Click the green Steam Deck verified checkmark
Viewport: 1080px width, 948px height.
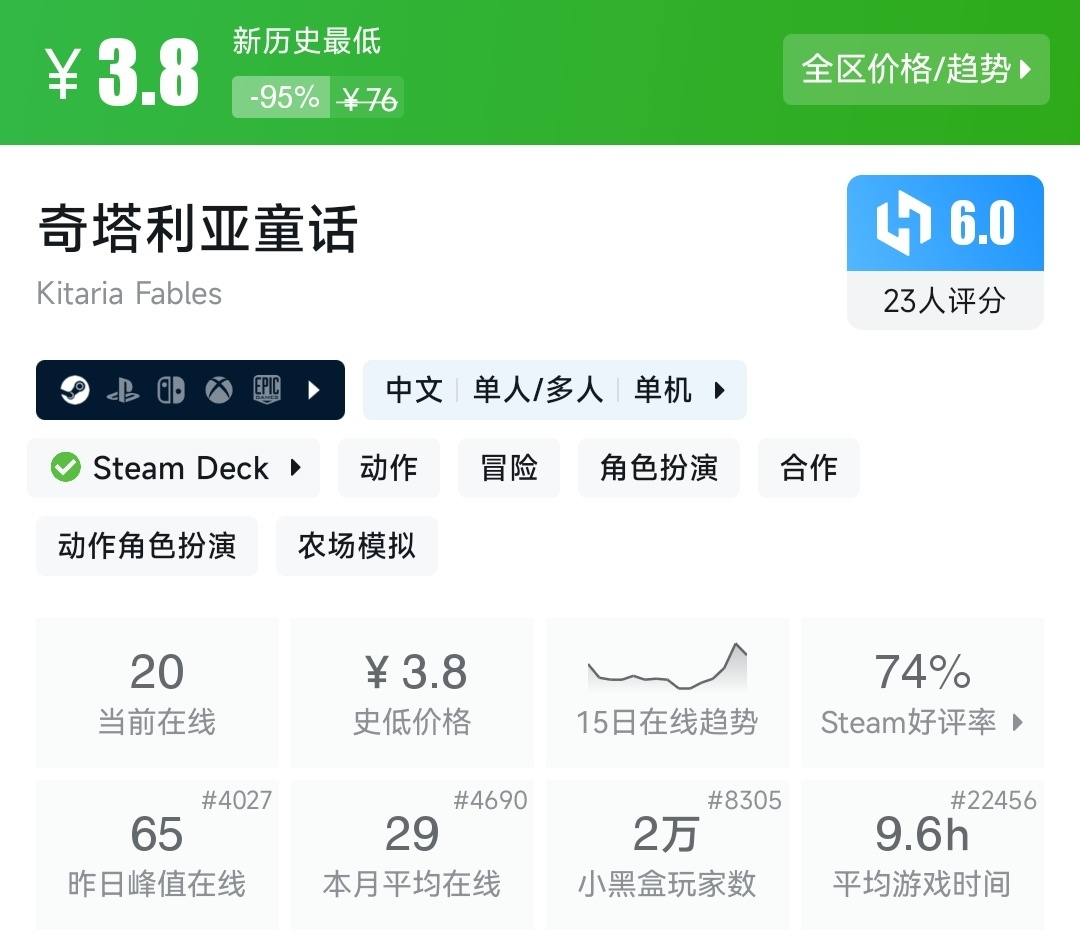tap(66, 467)
